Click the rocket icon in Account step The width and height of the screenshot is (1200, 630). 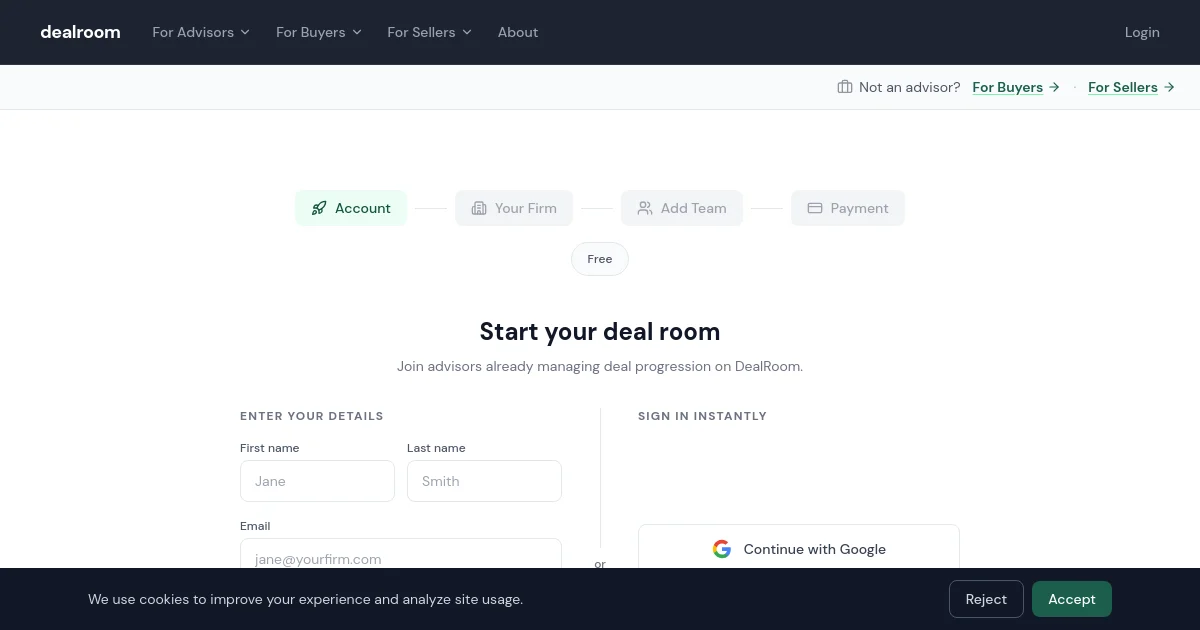319,208
